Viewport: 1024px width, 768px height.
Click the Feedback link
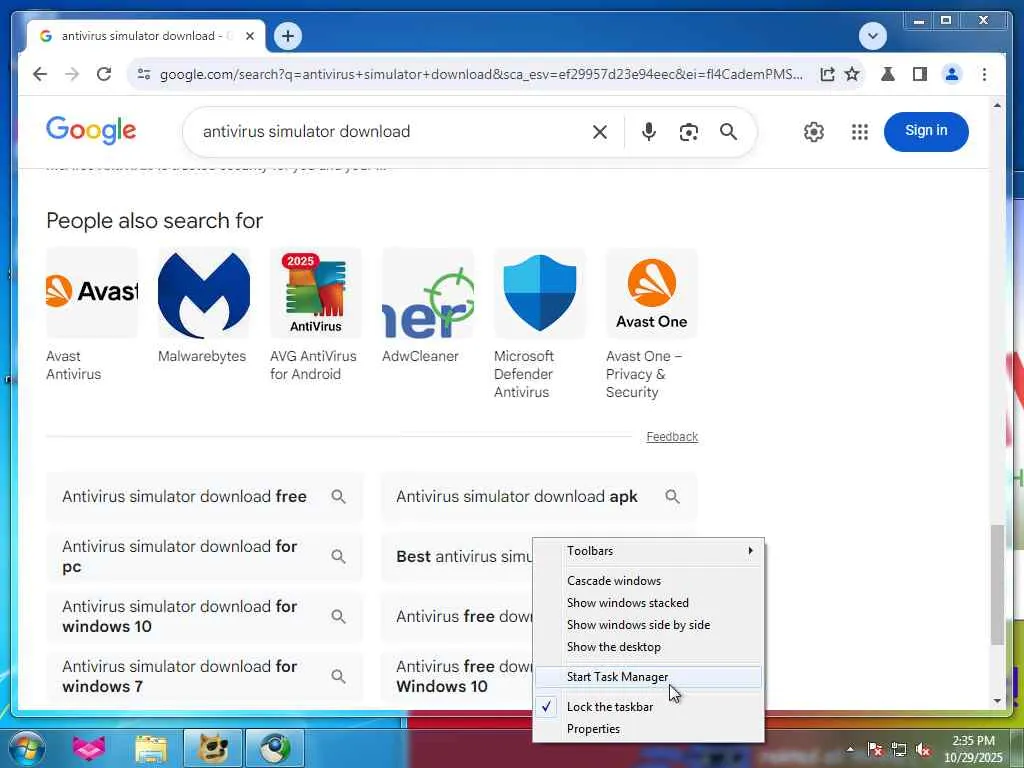(672, 436)
